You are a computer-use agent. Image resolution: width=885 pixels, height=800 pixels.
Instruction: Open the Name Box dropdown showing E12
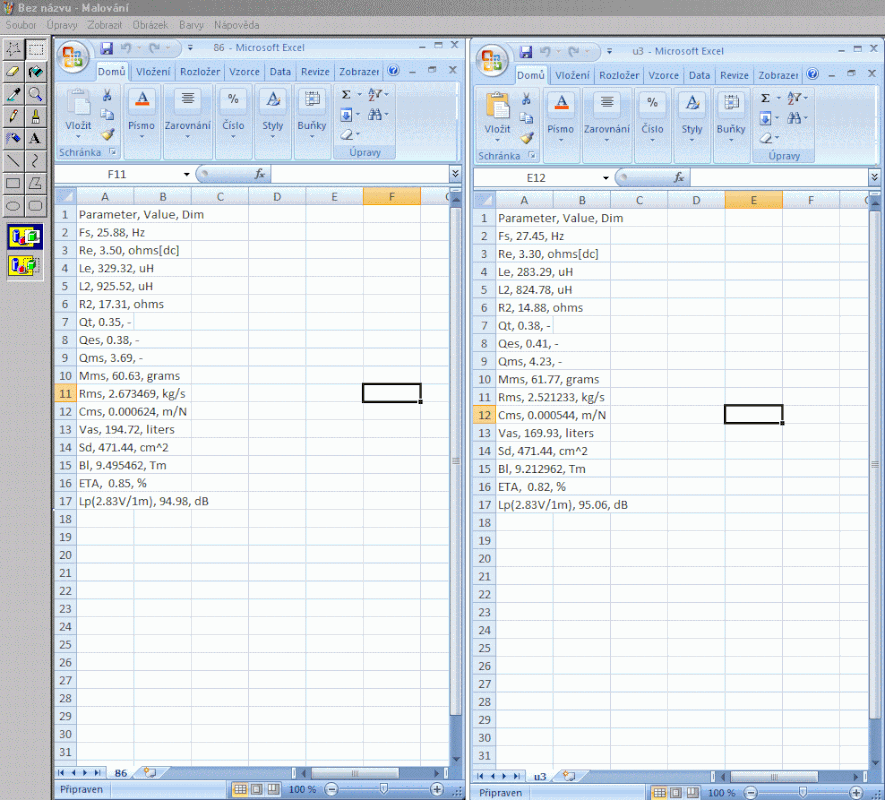point(606,178)
